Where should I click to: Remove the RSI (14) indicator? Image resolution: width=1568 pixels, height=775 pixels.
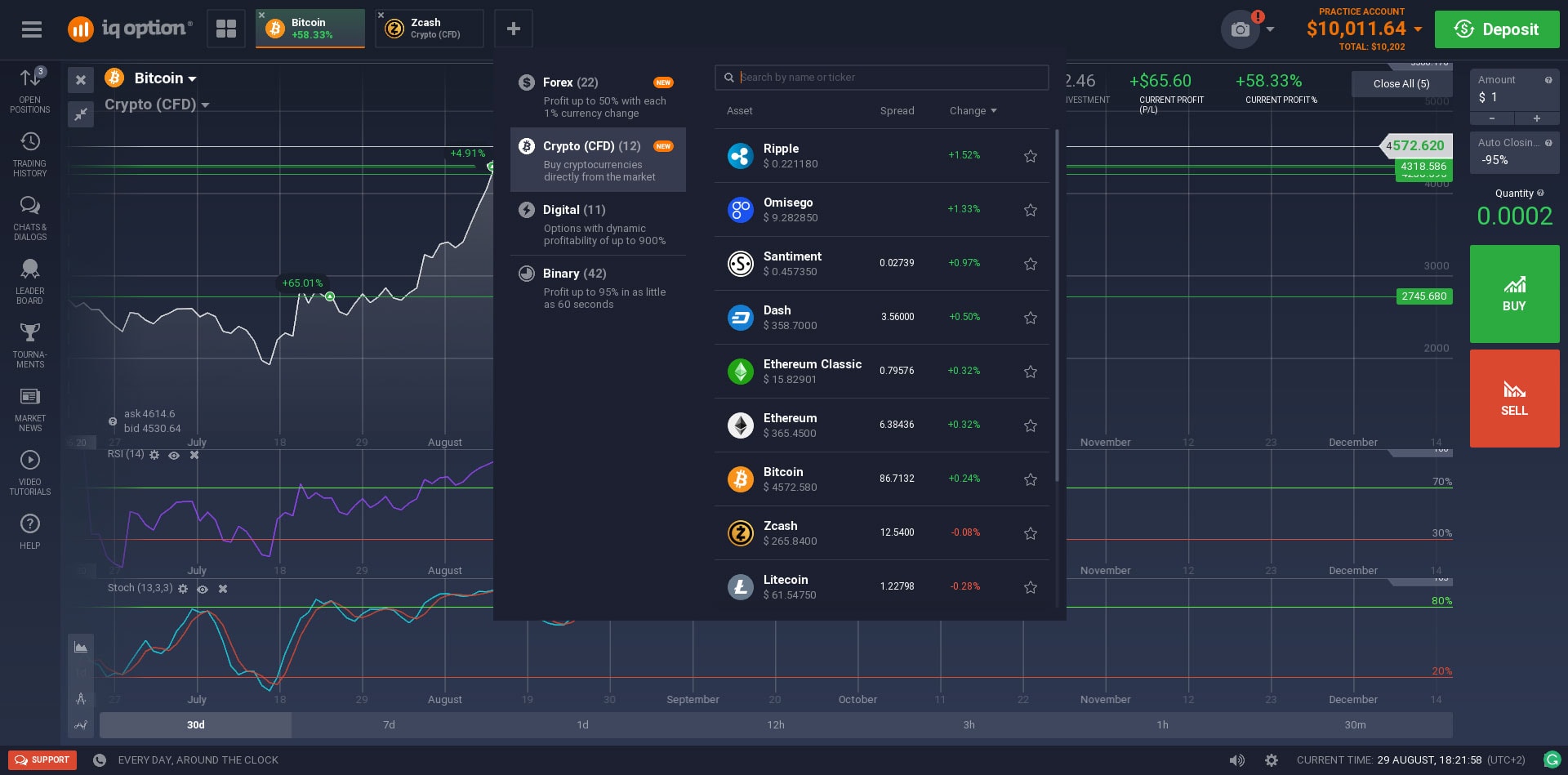(194, 455)
